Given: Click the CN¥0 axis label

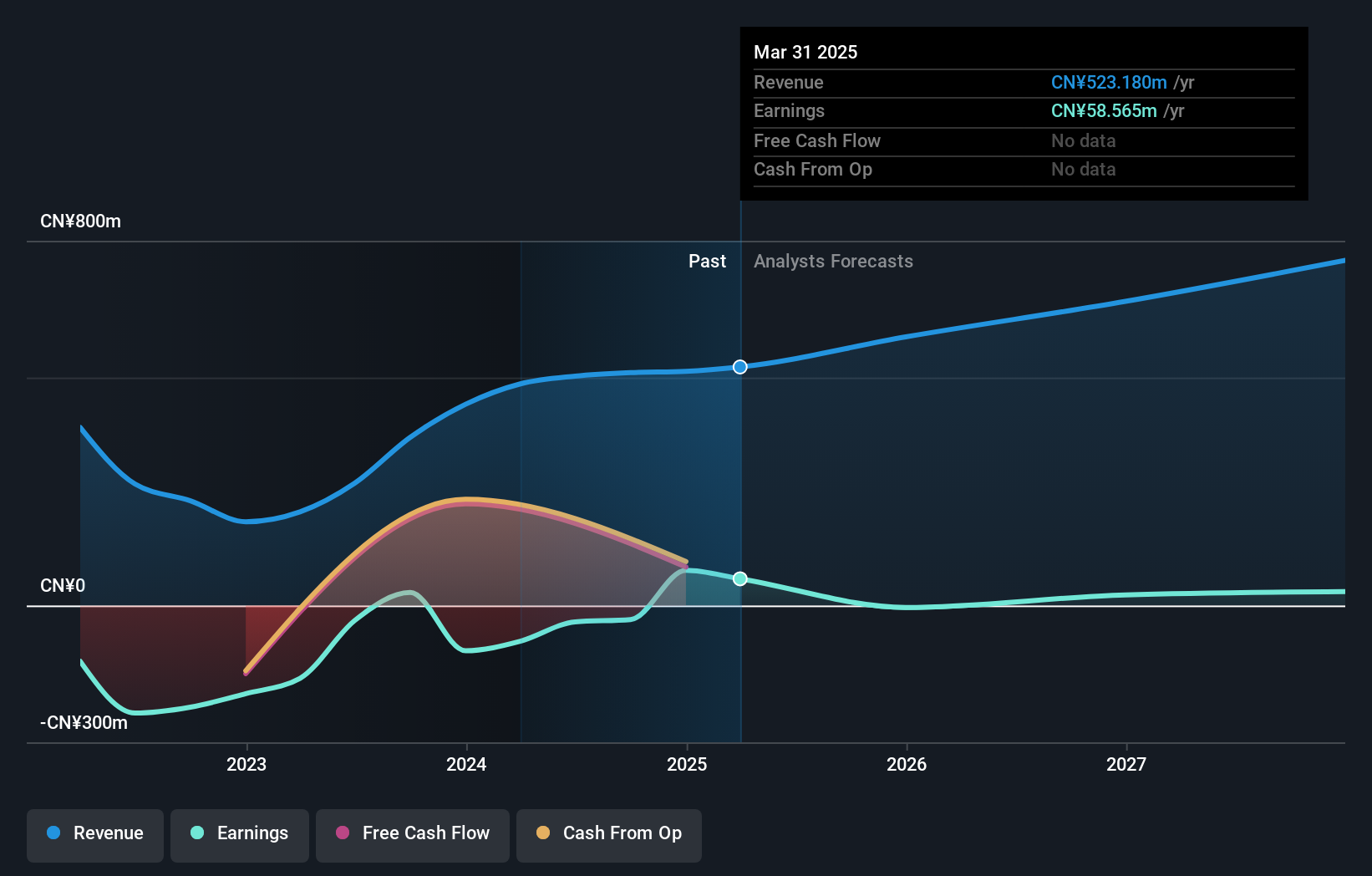Looking at the screenshot, I should [x=63, y=586].
